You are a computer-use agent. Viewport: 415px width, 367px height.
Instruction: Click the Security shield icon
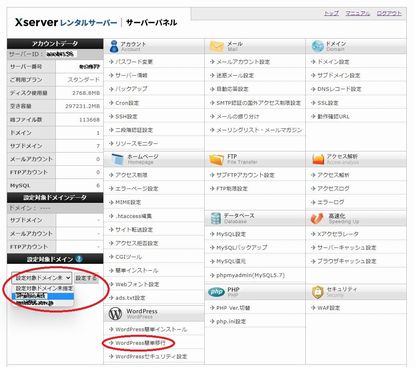[317, 292]
